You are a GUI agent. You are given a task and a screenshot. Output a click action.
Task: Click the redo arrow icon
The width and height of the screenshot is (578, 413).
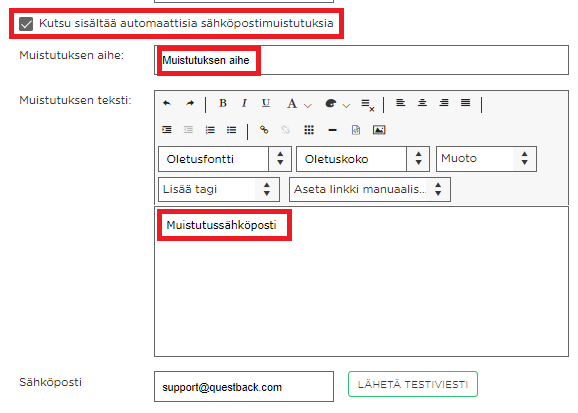click(x=190, y=103)
